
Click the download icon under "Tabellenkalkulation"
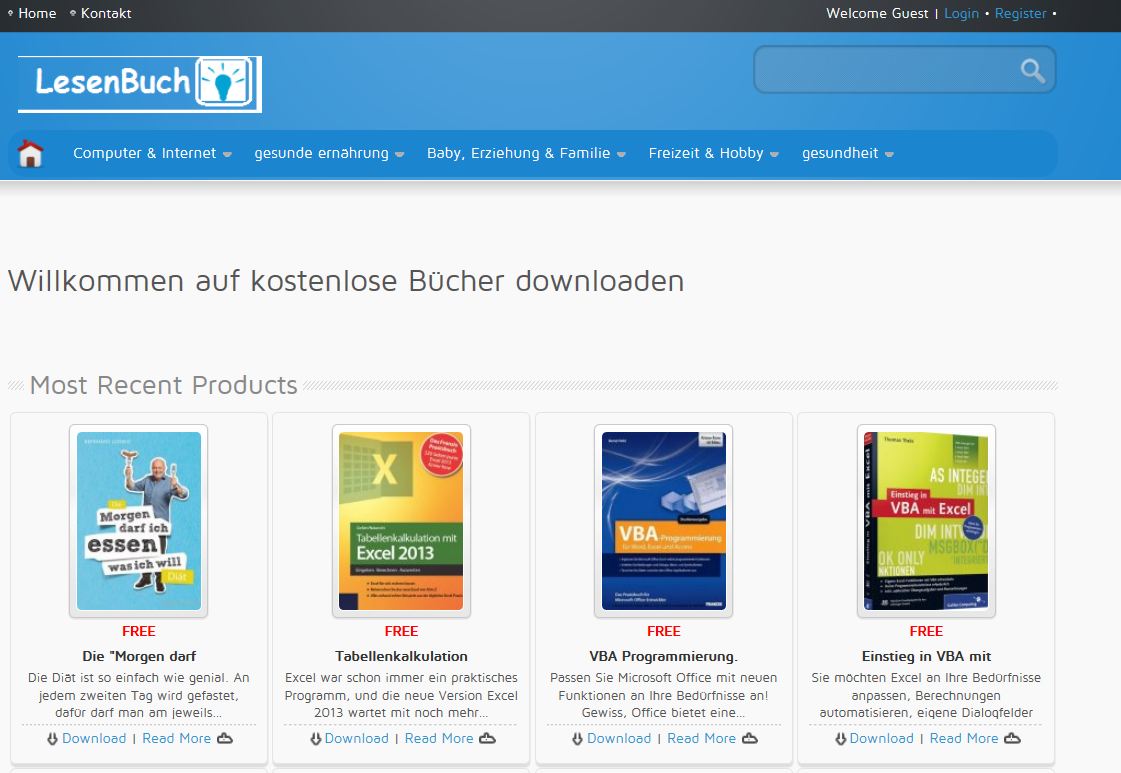point(316,738)
